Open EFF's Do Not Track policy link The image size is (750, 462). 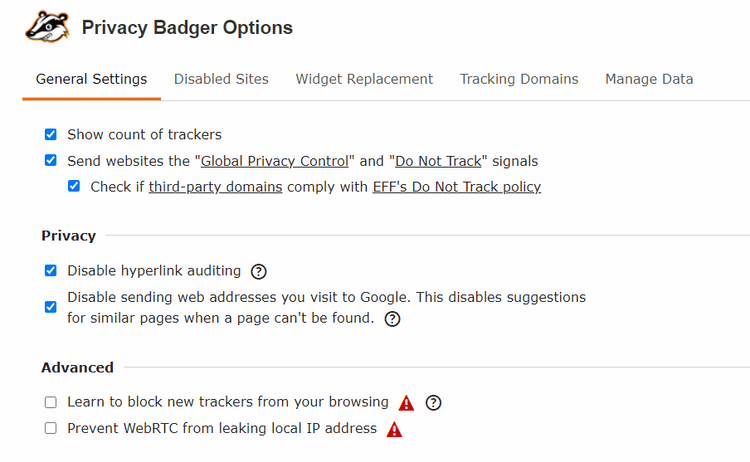click(x=456, y=186)
